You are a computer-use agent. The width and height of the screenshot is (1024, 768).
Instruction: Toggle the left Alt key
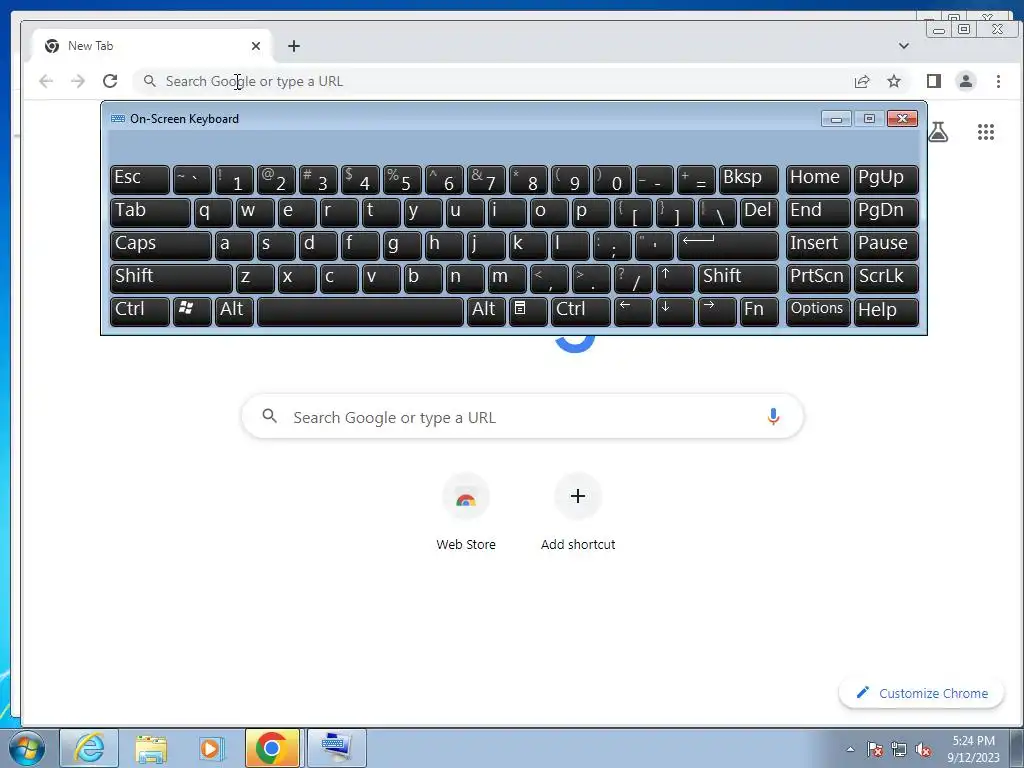tap(234, 311)
